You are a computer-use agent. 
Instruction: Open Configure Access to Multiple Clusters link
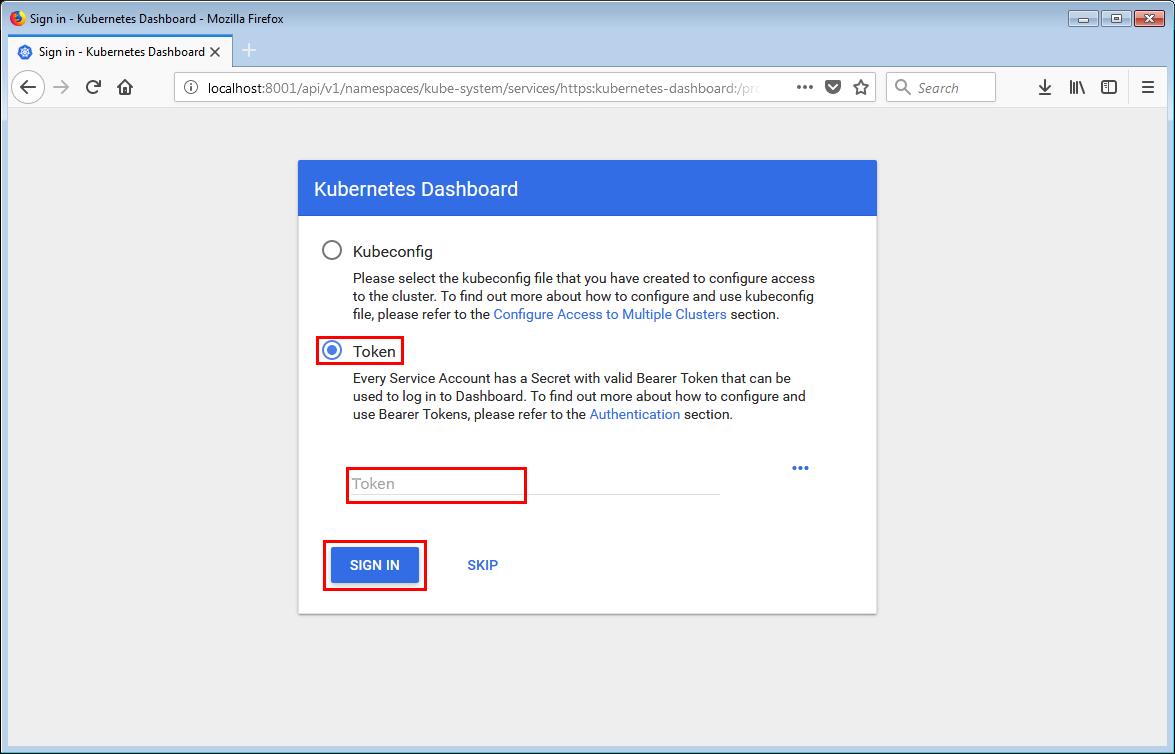[x=610, y=314]
